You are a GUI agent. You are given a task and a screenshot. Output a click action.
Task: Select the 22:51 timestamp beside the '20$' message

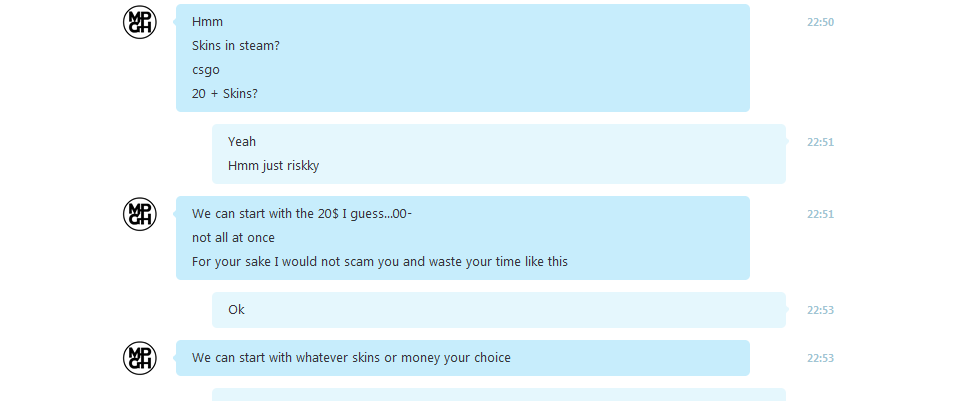(820, 214)
